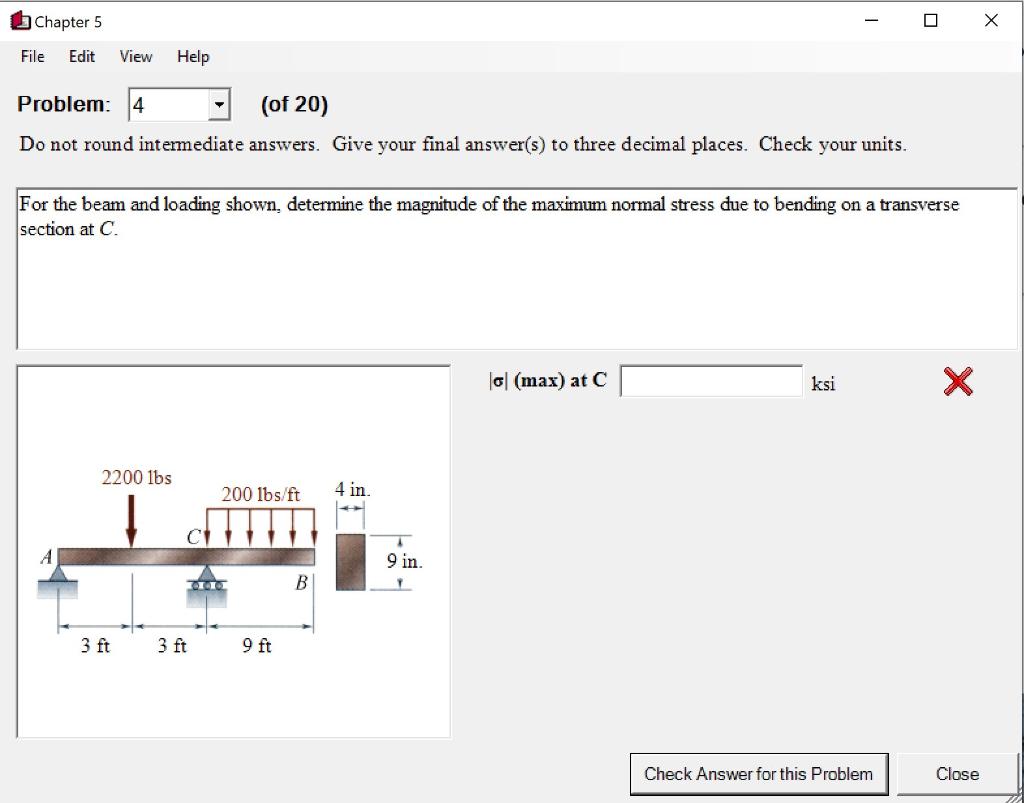Open the Edit menu

click(82, 57)
